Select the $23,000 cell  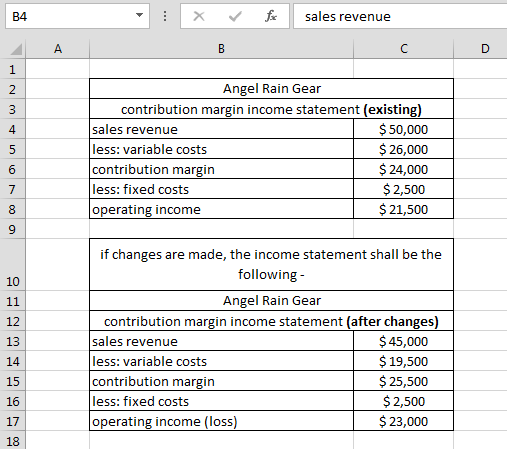pyautogui.click(x=403, y=421)
